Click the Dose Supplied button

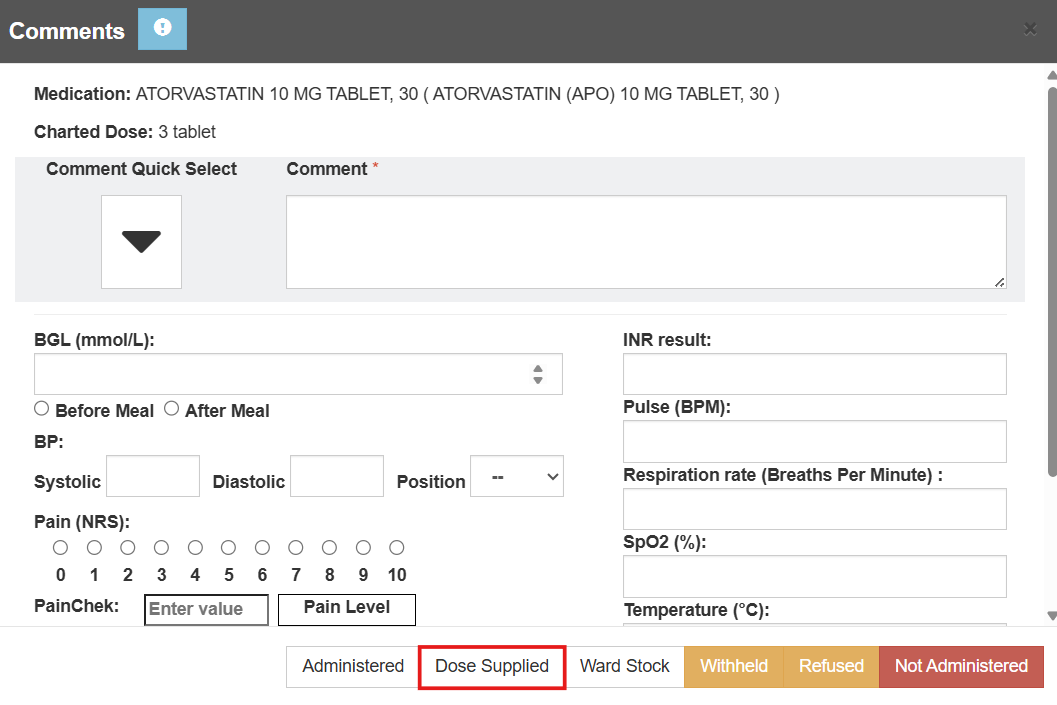492,666
